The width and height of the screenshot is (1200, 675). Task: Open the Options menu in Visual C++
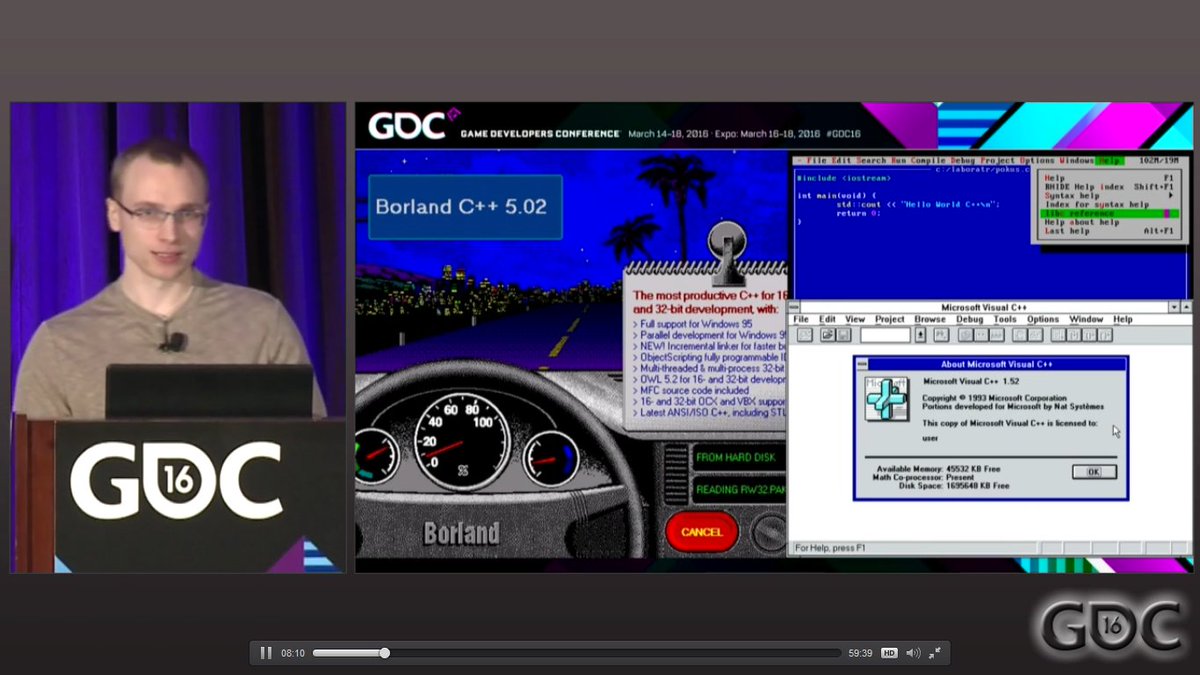[1043, 319]
